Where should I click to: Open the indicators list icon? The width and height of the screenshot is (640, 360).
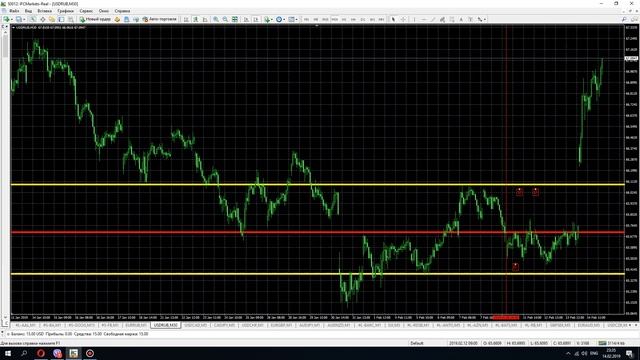tap(267, 19)
